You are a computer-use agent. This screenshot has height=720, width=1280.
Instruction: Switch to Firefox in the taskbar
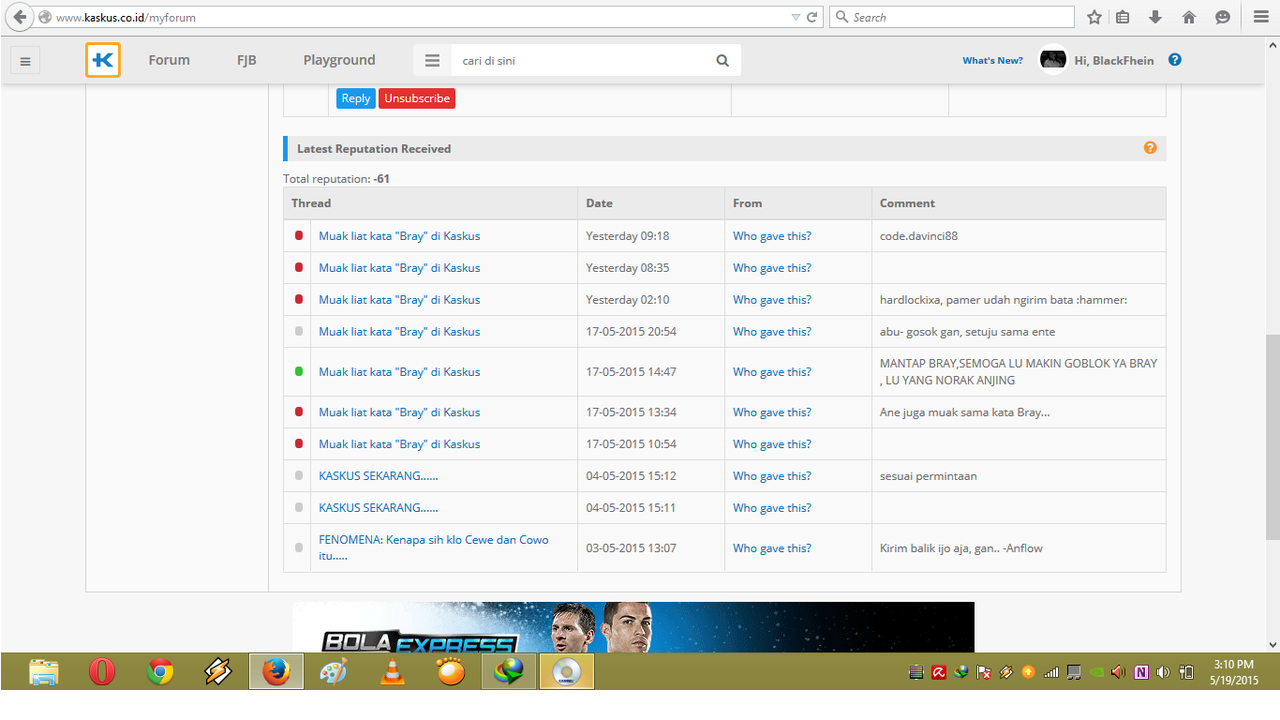point(276,672)
